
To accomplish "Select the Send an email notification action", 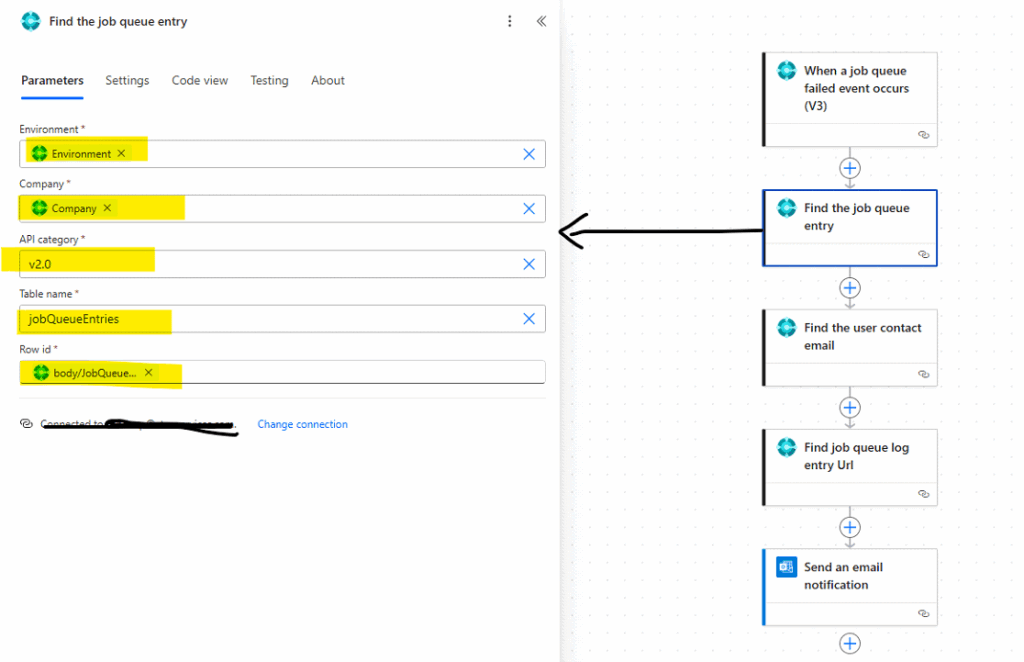I will coord(850,576).
